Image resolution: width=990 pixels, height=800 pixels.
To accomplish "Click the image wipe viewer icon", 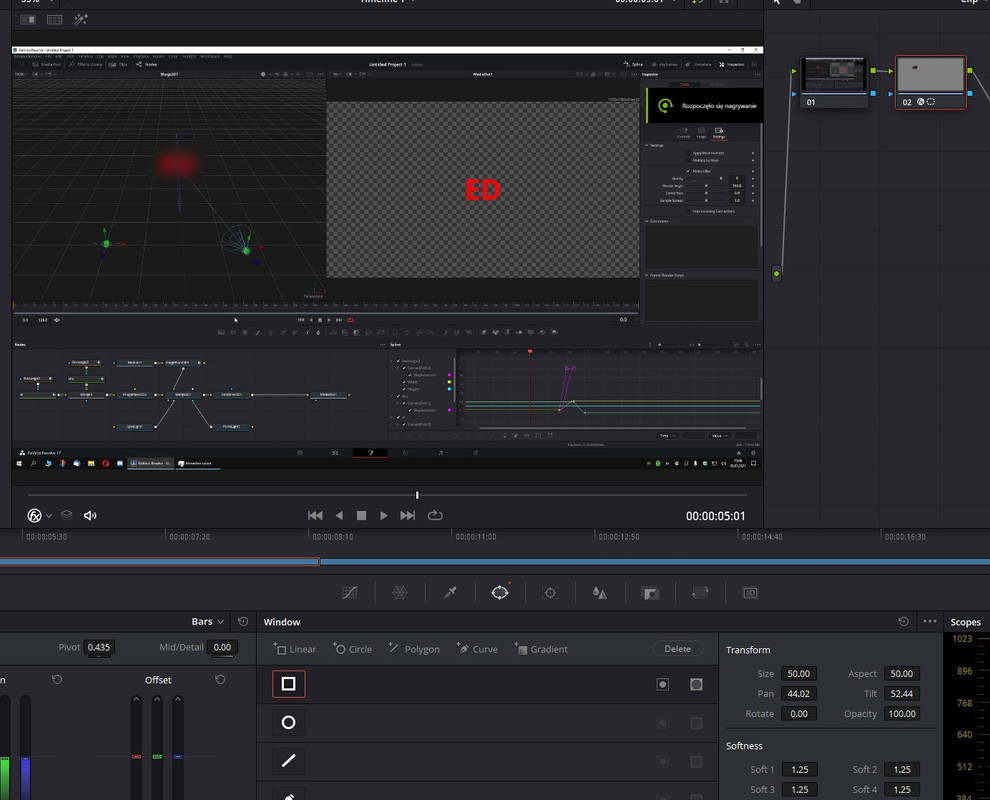I will [x=28, y=20].
